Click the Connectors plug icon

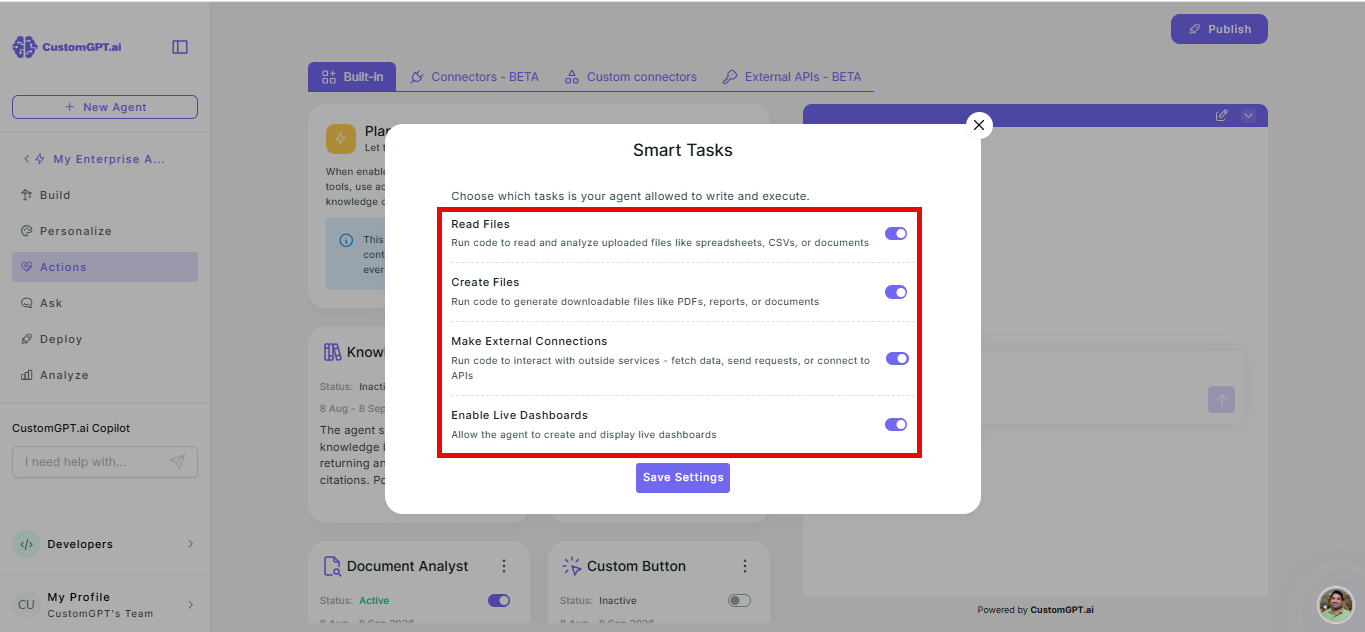[x=418, y=77]
